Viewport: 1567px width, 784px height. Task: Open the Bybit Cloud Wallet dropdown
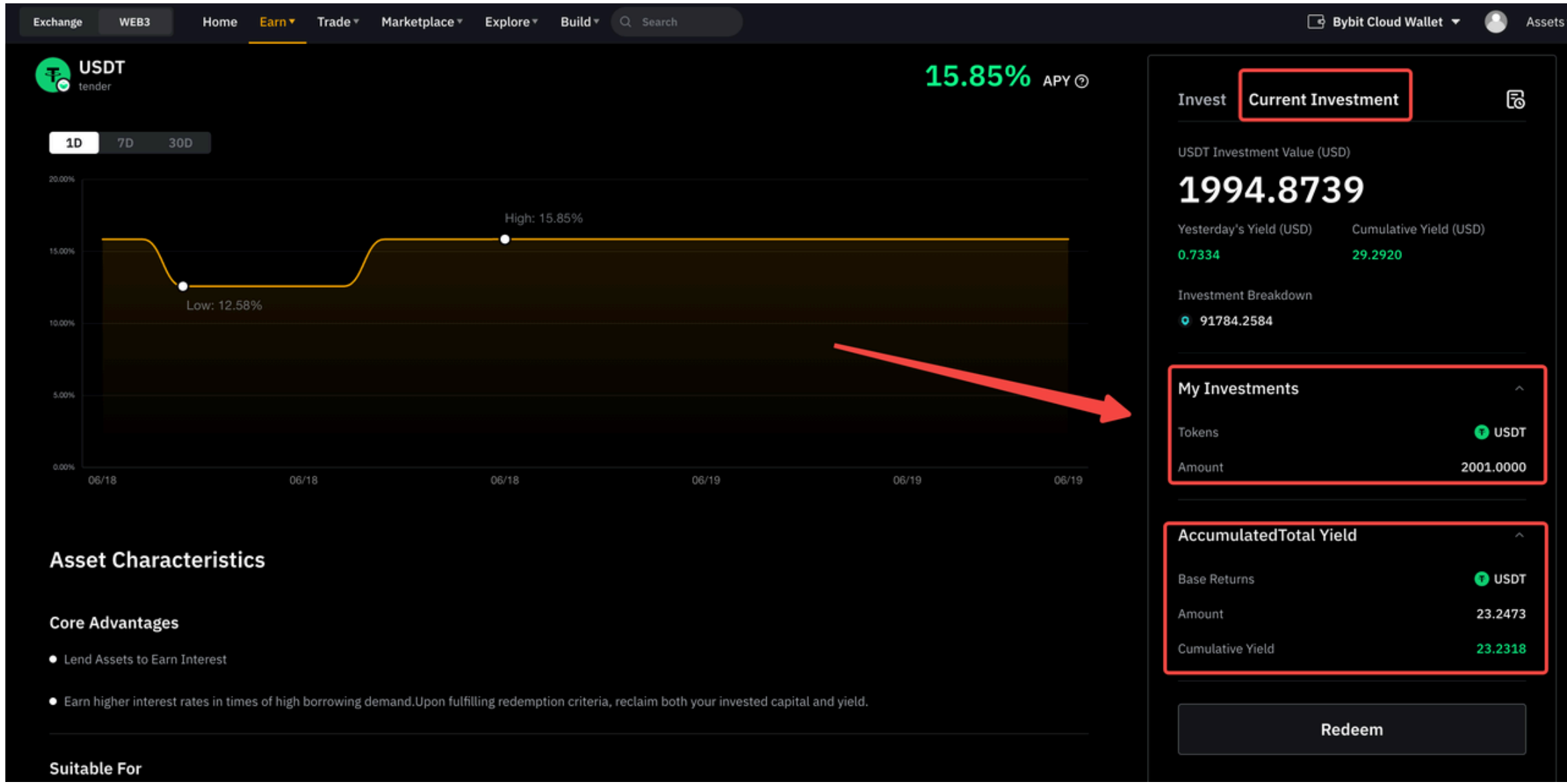[1456, 22]
